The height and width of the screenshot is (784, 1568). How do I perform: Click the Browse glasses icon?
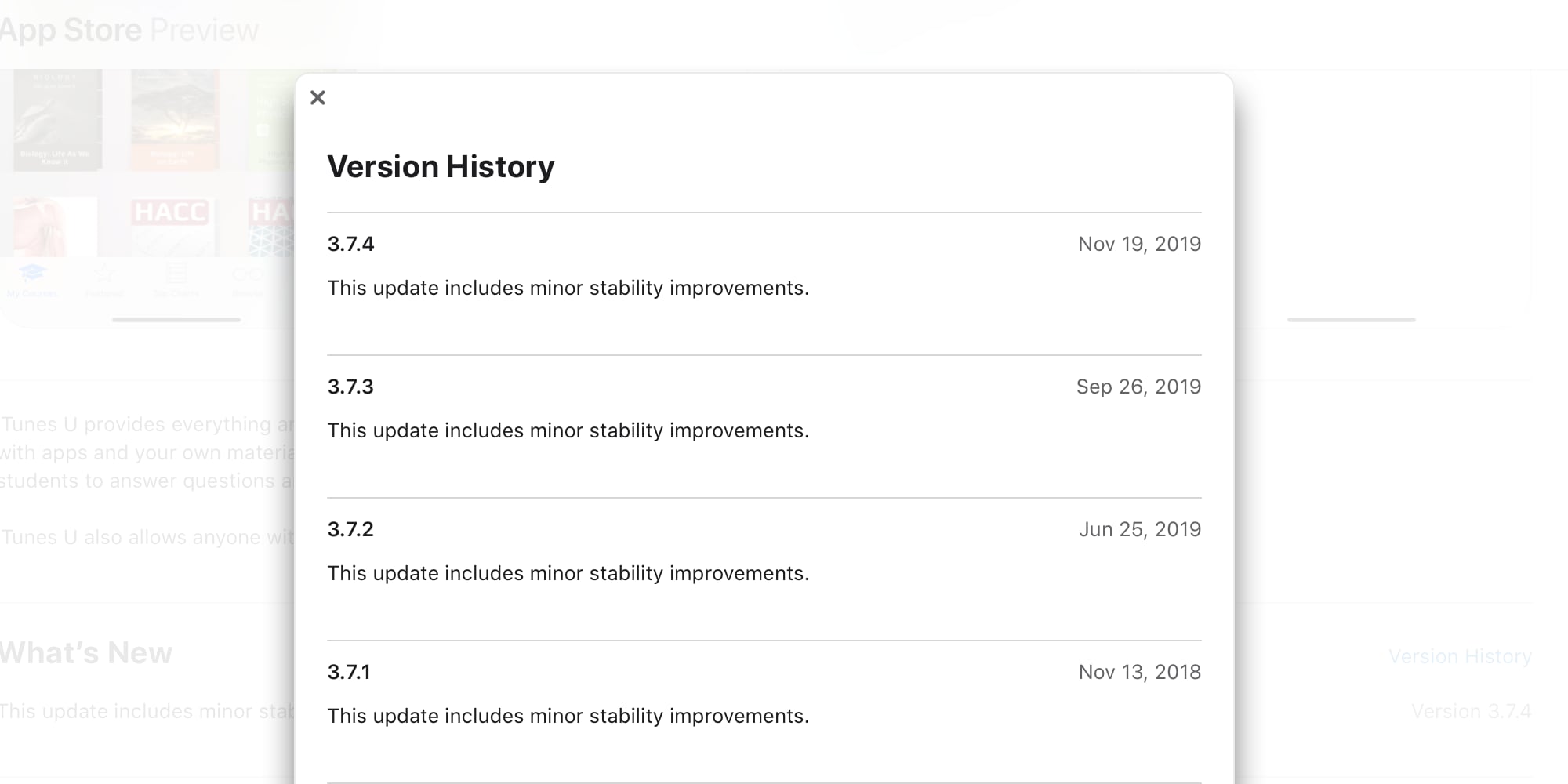248,275
